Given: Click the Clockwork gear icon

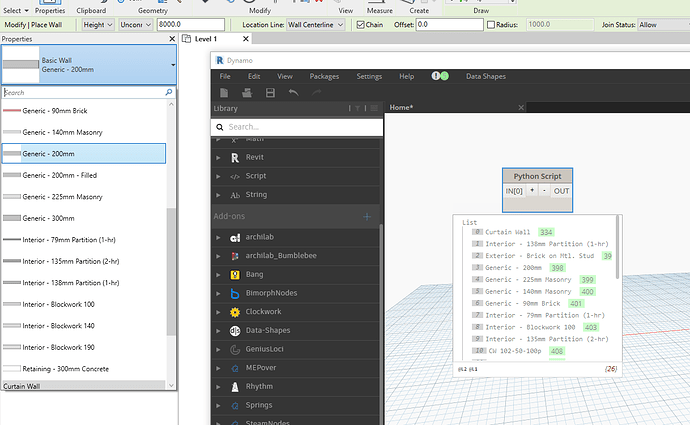Looking at the screenshot, I should tap(235, 312).
